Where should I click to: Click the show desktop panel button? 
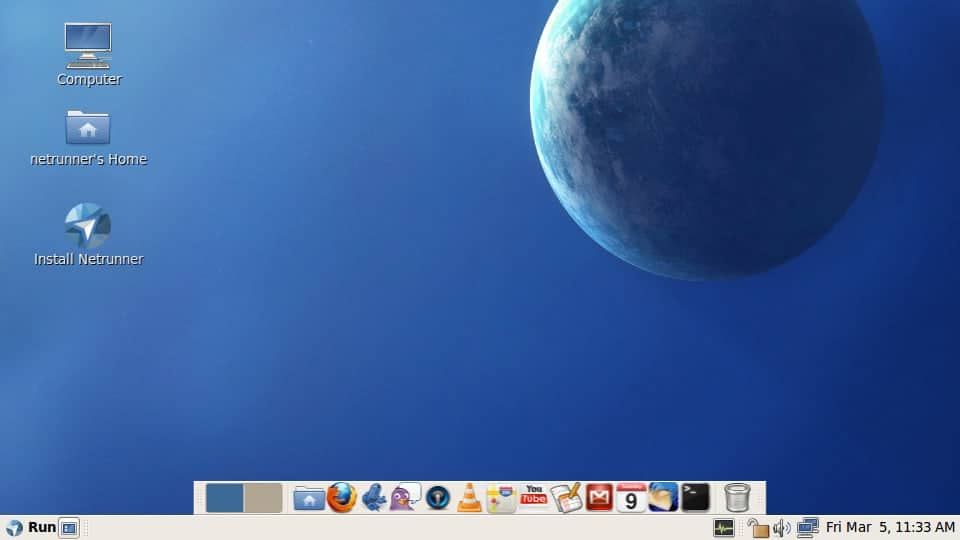click(69, 528)
